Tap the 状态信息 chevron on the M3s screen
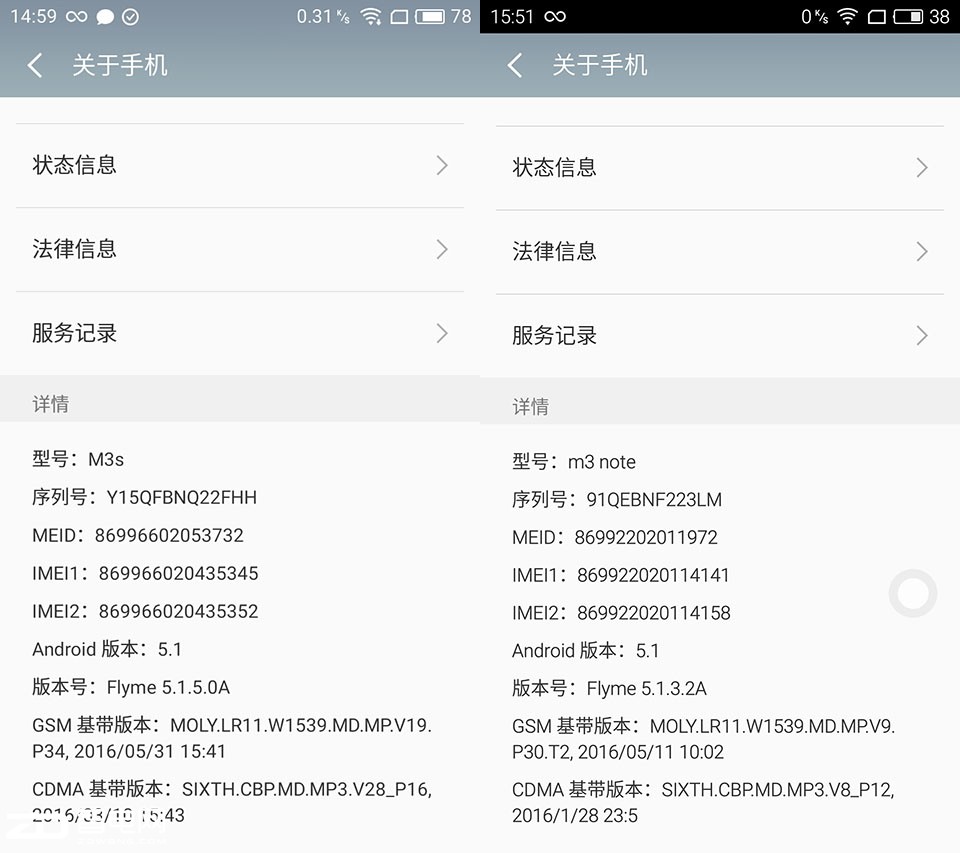This screenshot has height=853, width=960. click(442, 165)
